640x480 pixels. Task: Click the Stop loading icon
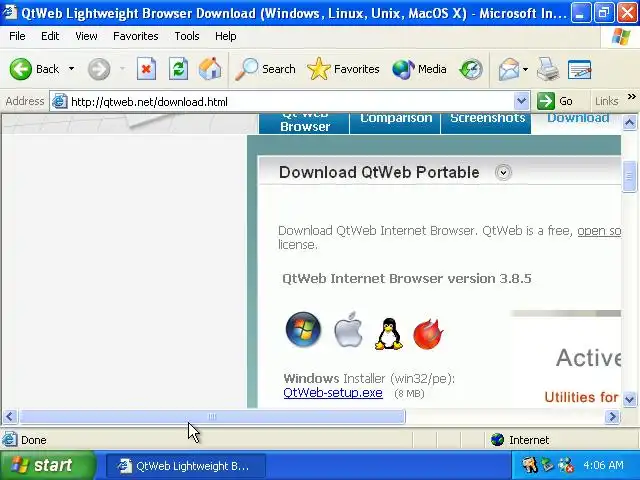click(x=146, y=69)
